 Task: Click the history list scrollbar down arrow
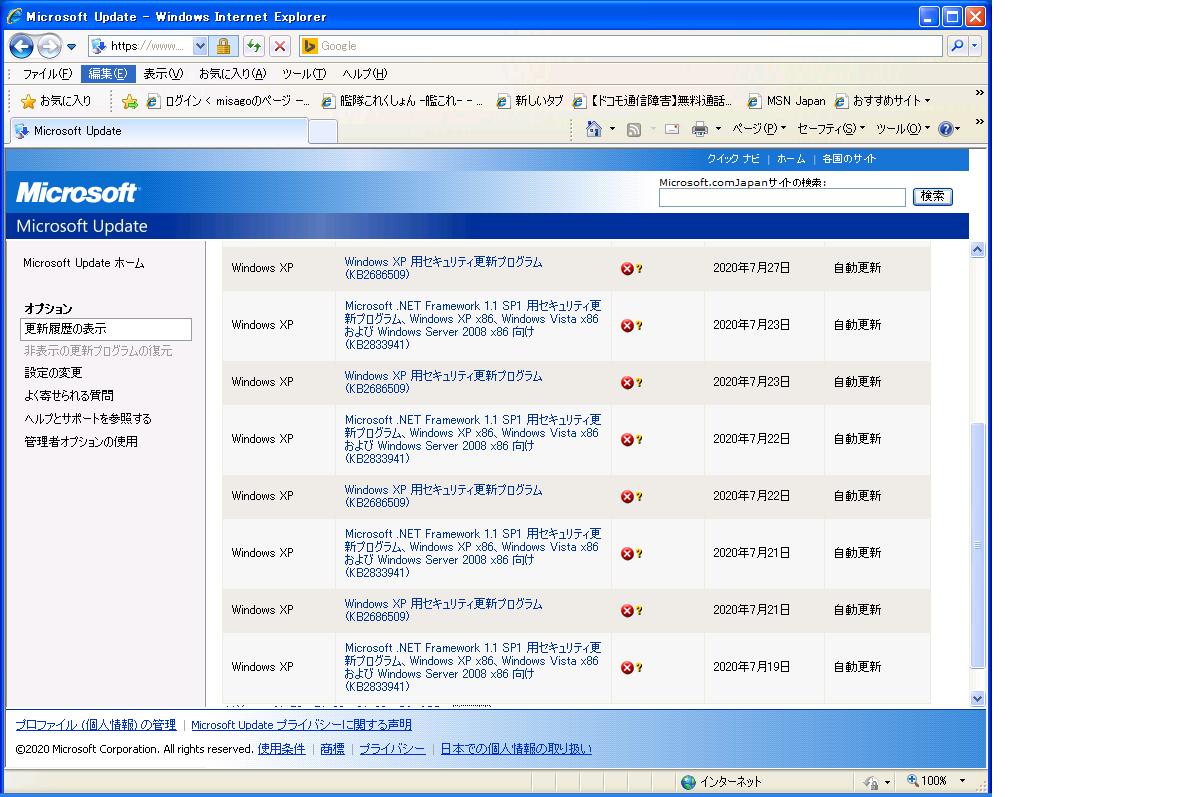[x=978, y=699]
